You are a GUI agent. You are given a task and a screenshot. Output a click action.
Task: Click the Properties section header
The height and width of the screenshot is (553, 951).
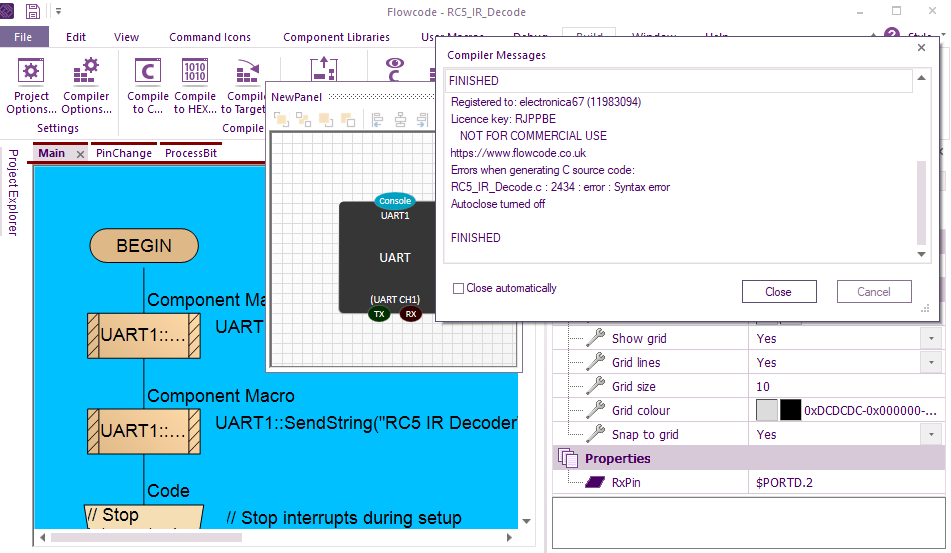749,458
